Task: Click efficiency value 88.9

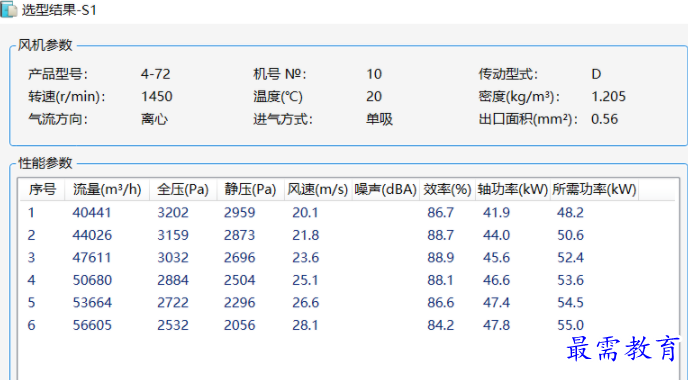Action: (x=441, y=258)
